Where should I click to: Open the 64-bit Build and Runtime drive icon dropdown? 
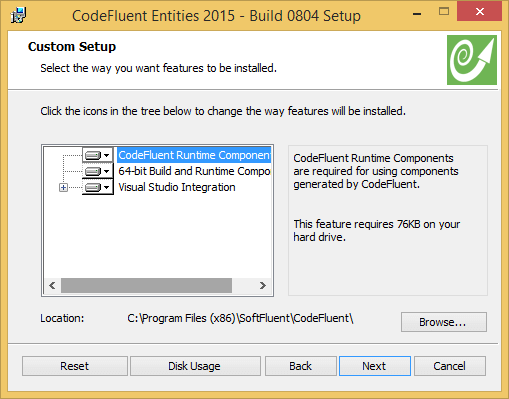click(98, 171)
